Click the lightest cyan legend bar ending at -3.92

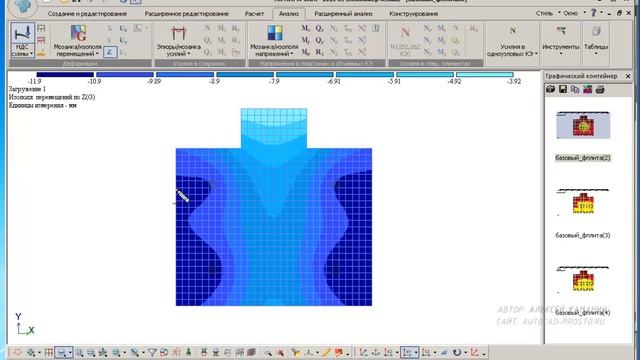pyautogui.click(x=485, y=75)
